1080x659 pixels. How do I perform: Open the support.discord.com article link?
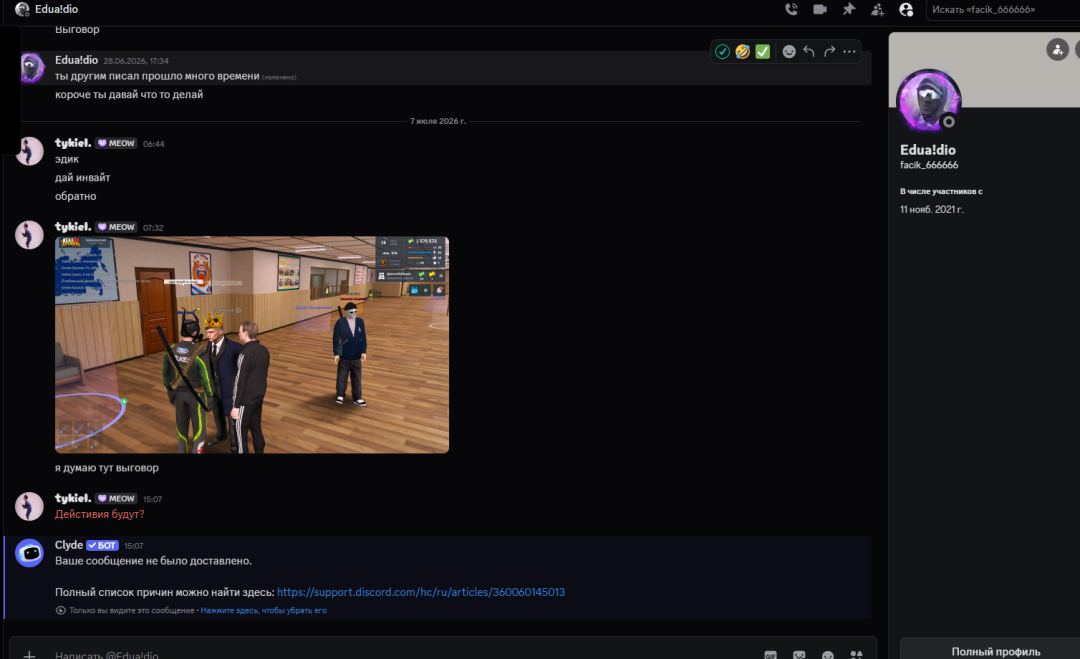pyautogui.click(x=421, y=592)
